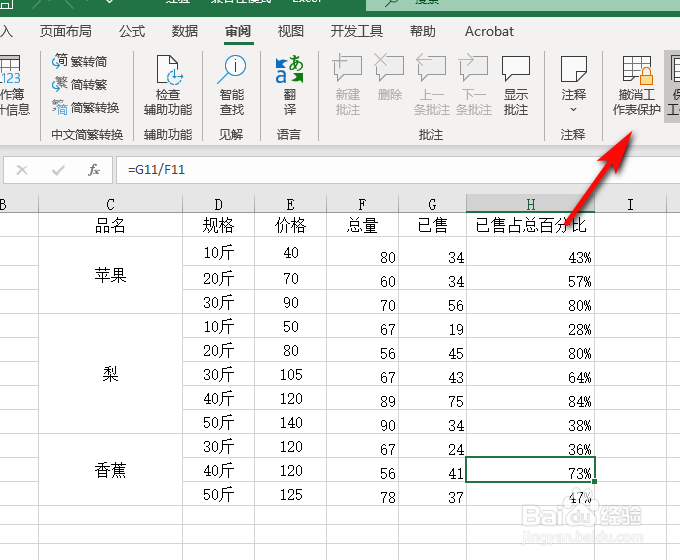The width and height of the screenshot is (680, 560).
Task: Click the percentage cell showing 64%
Action: tap(530, 373)
